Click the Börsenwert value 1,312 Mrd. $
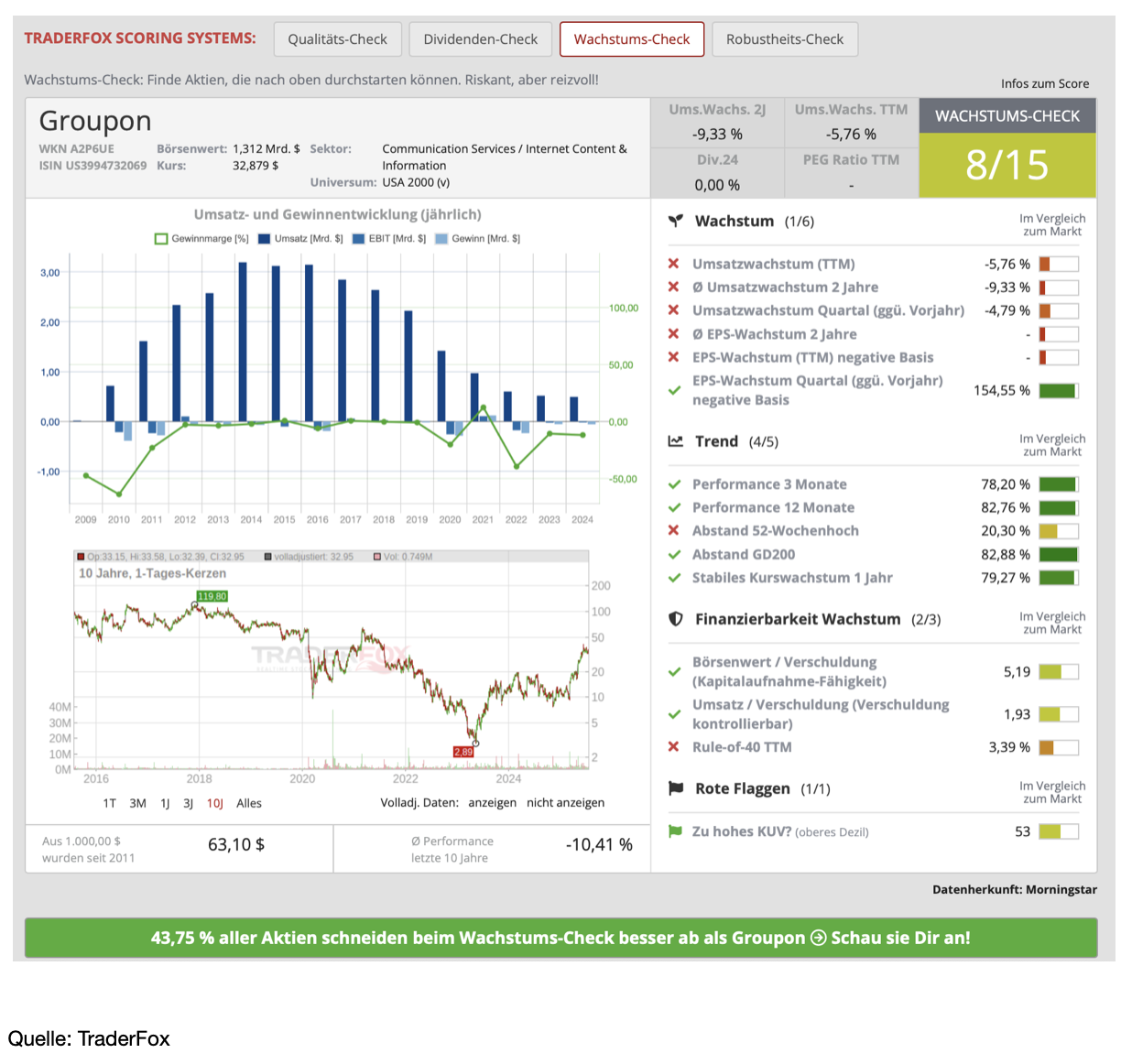 click(267, 148)
